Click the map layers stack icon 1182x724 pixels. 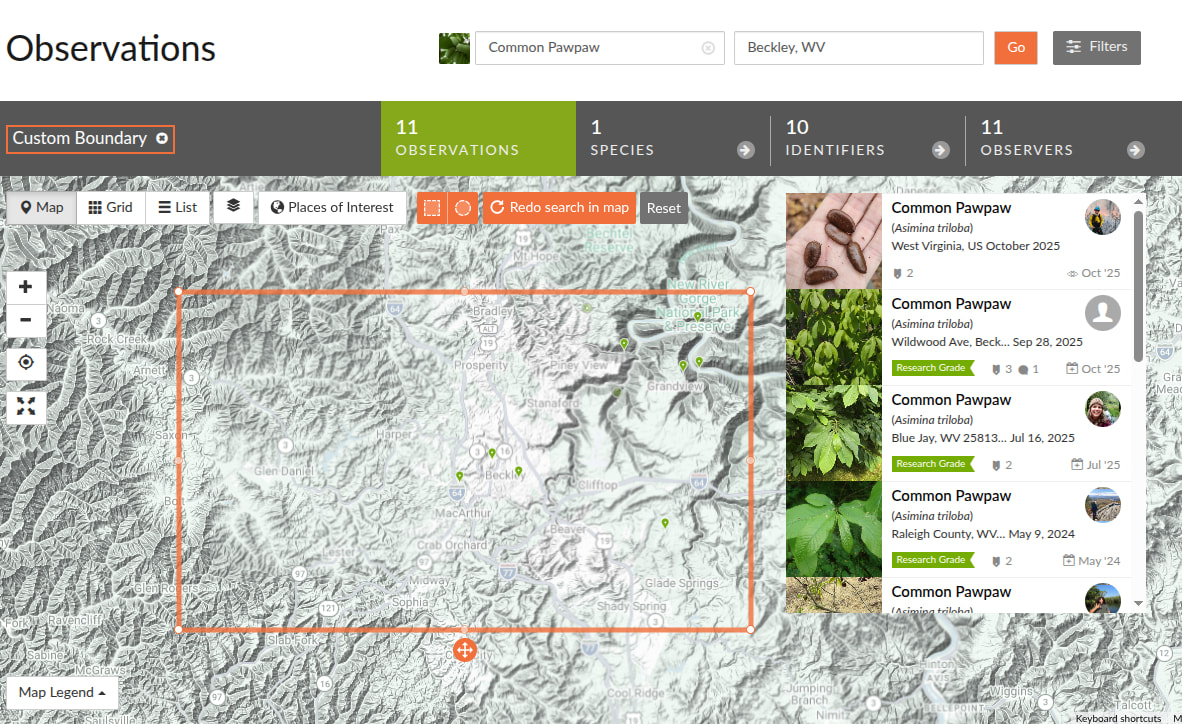point(233,207)
